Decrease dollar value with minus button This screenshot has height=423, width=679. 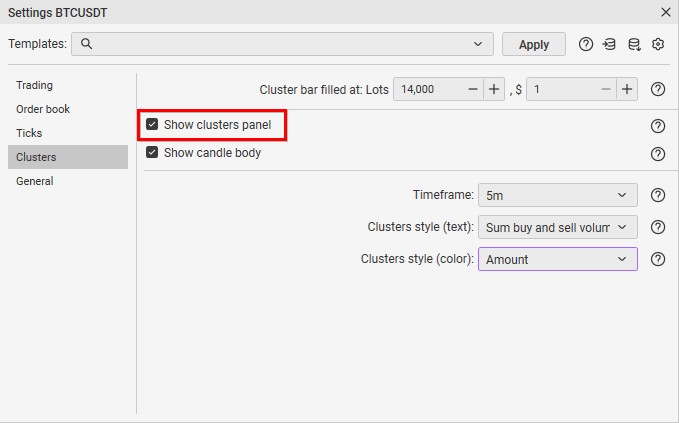point(606,89)
